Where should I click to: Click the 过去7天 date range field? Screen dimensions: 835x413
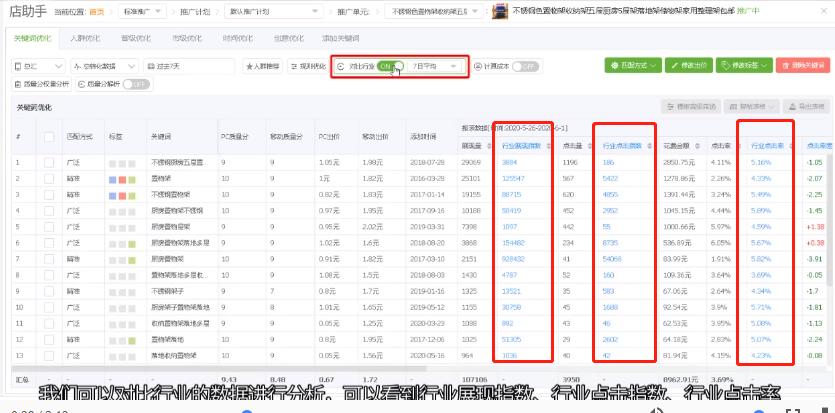(x=189, y=67)
